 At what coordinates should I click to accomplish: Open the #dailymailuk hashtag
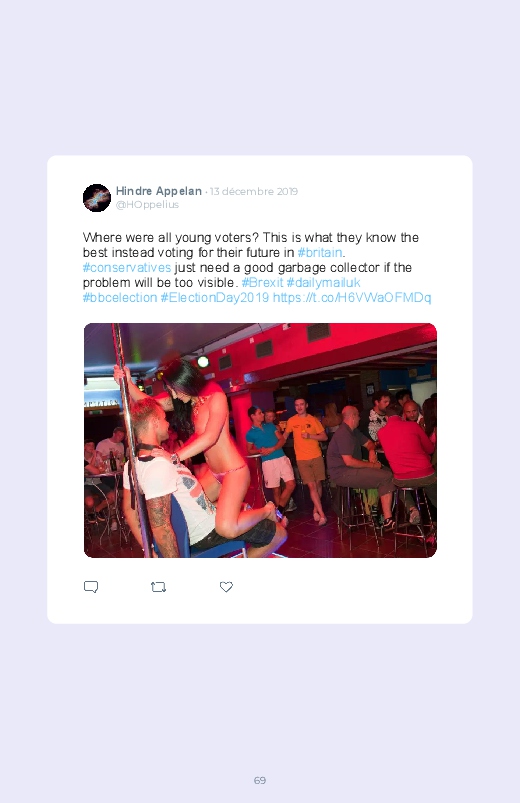[323, 282]
